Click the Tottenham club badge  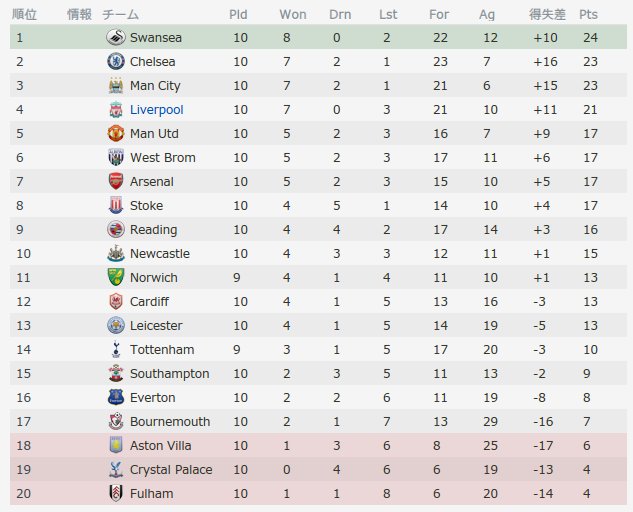click(115, 350)
